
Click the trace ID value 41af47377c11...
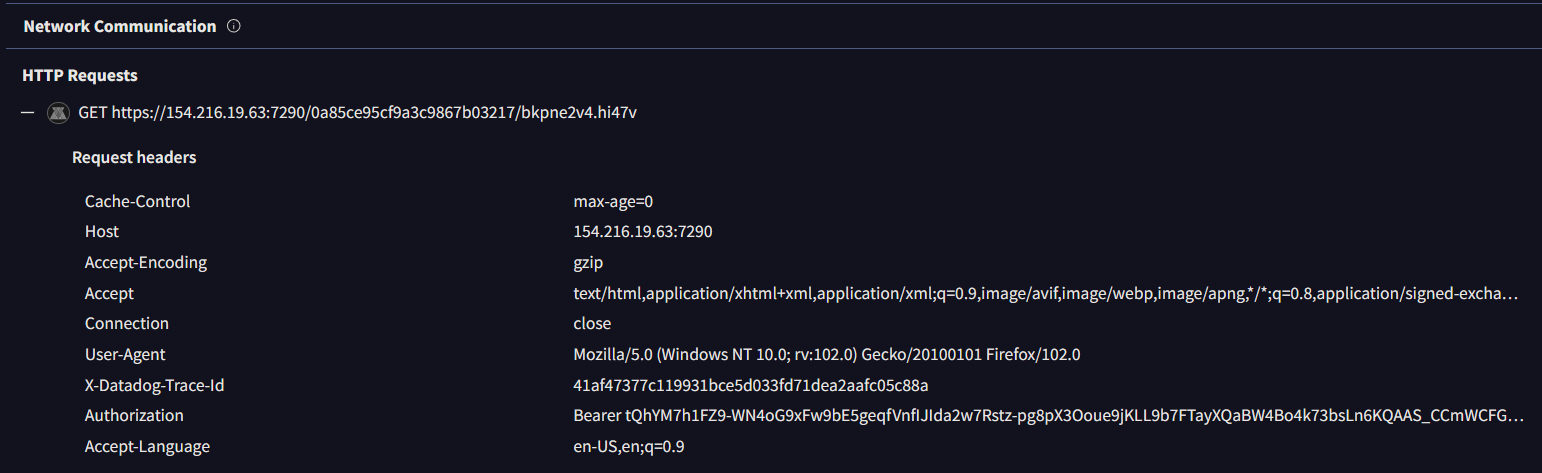pos(750,385)
